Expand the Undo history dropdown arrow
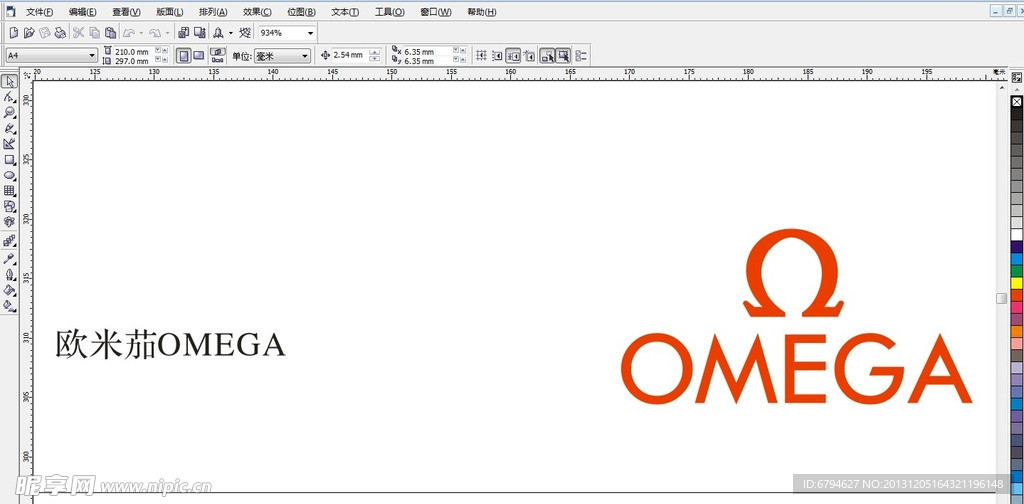Image resolution: width=1024 pixels, height=504 pixels. click(x=141, y=33)
